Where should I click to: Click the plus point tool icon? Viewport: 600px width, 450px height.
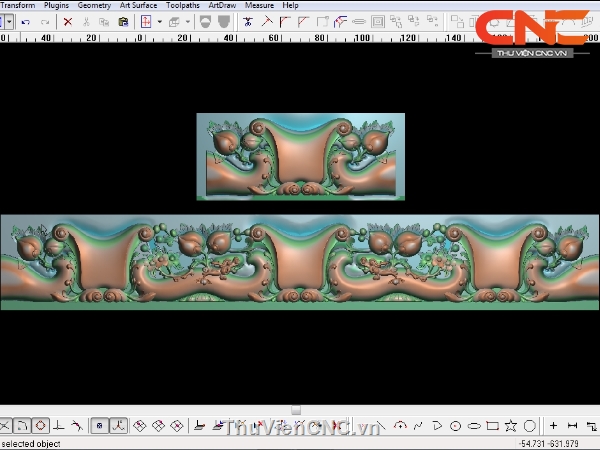click(x=554, y=426)
